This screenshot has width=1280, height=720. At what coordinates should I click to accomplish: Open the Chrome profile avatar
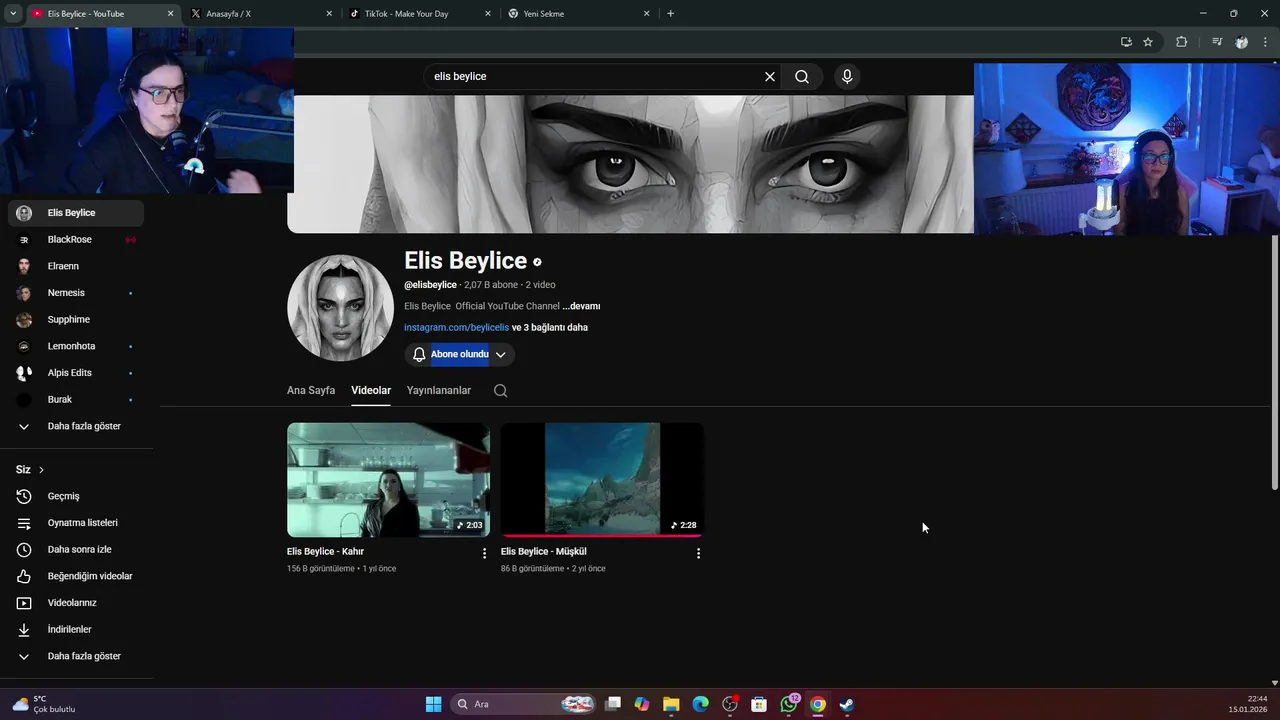1241,42
